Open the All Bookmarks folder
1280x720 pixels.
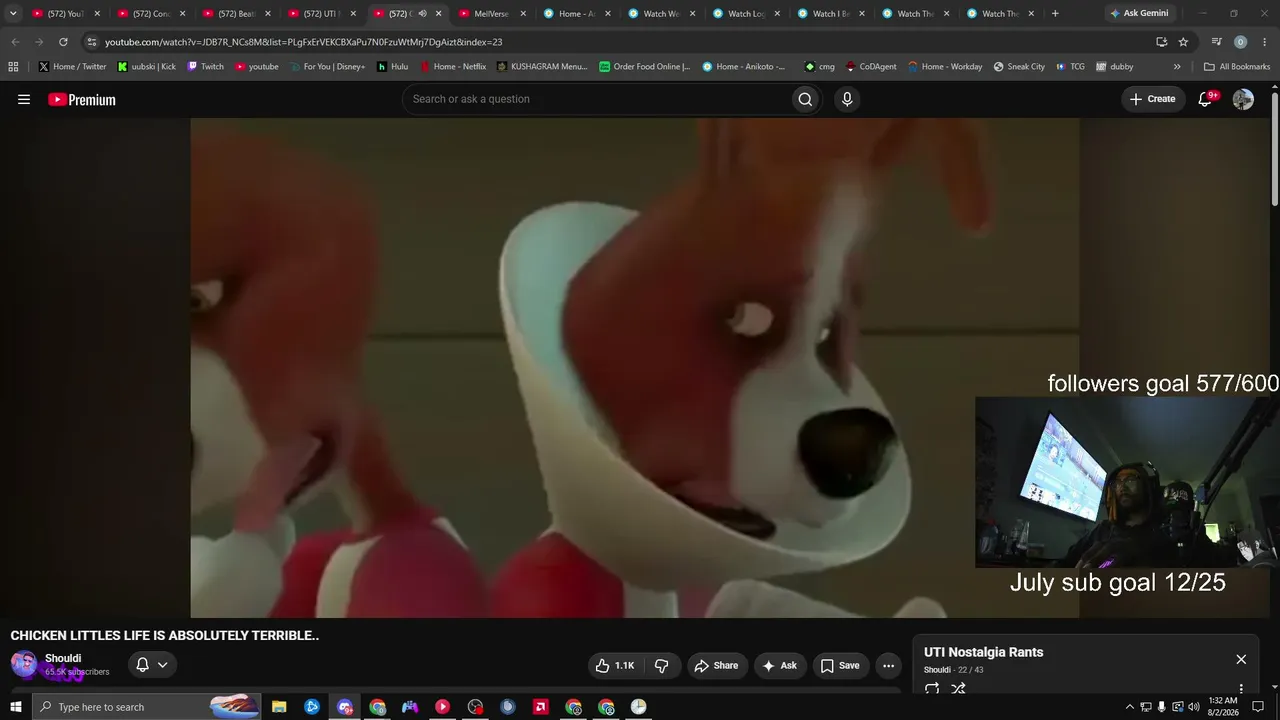[x=1237, y=67]
